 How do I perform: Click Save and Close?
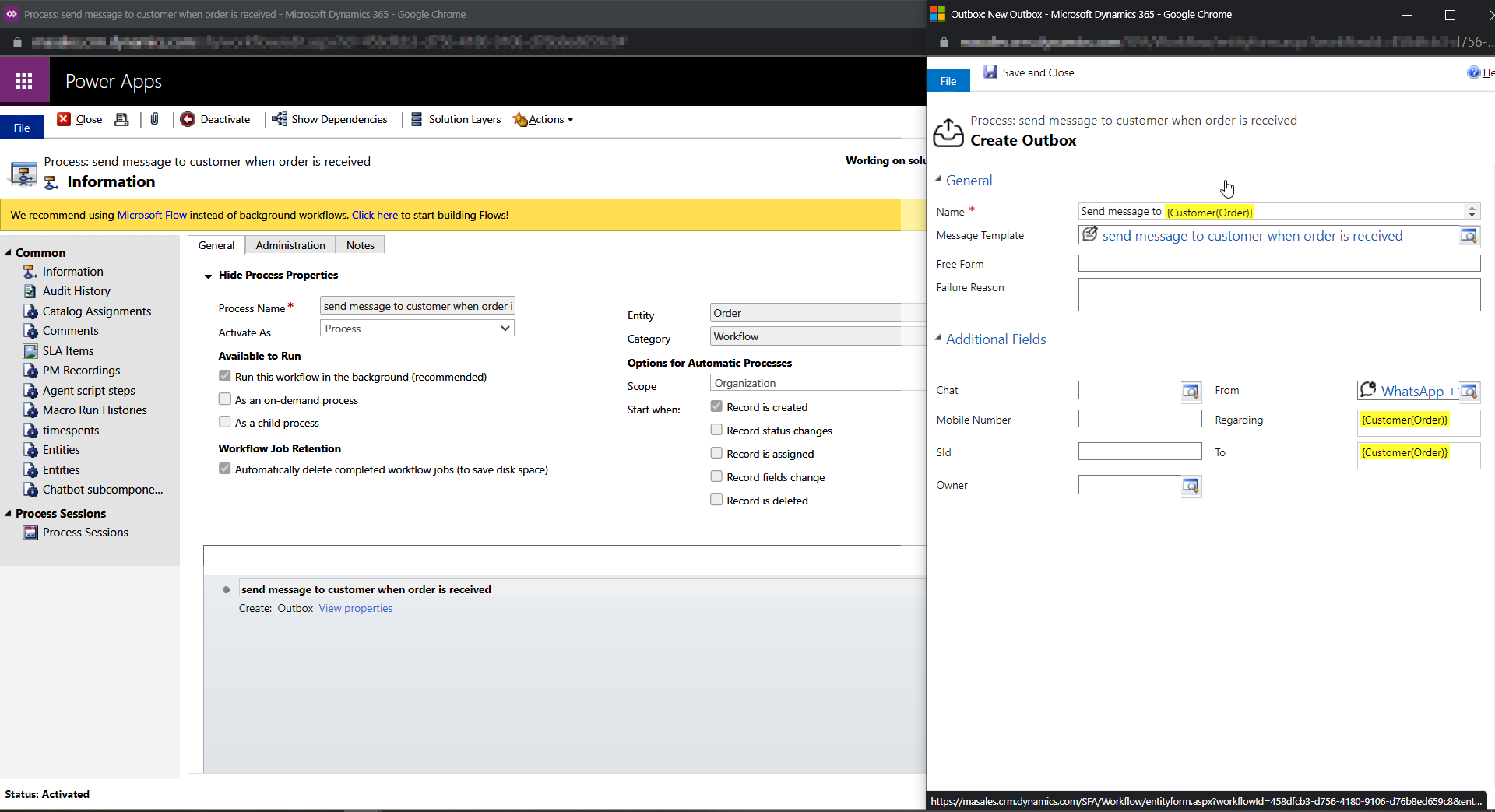1029,72
